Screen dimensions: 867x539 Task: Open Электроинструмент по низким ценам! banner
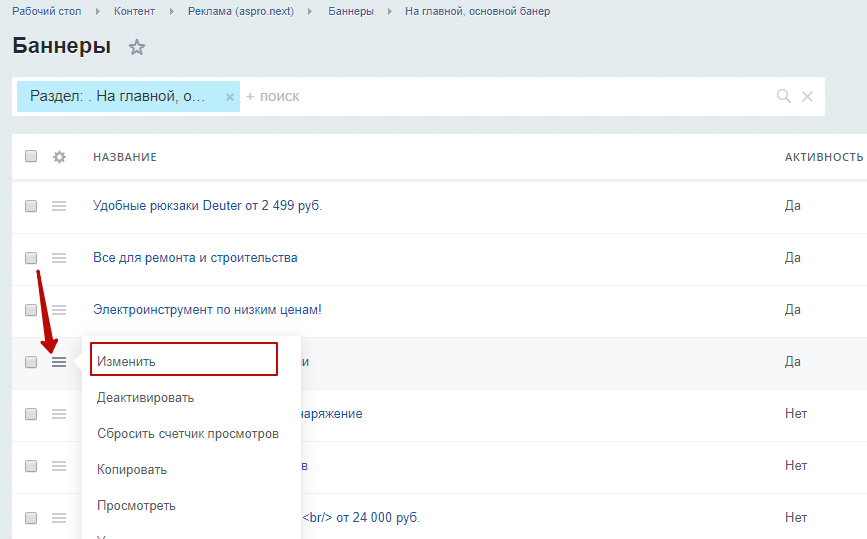pos(207,310)
